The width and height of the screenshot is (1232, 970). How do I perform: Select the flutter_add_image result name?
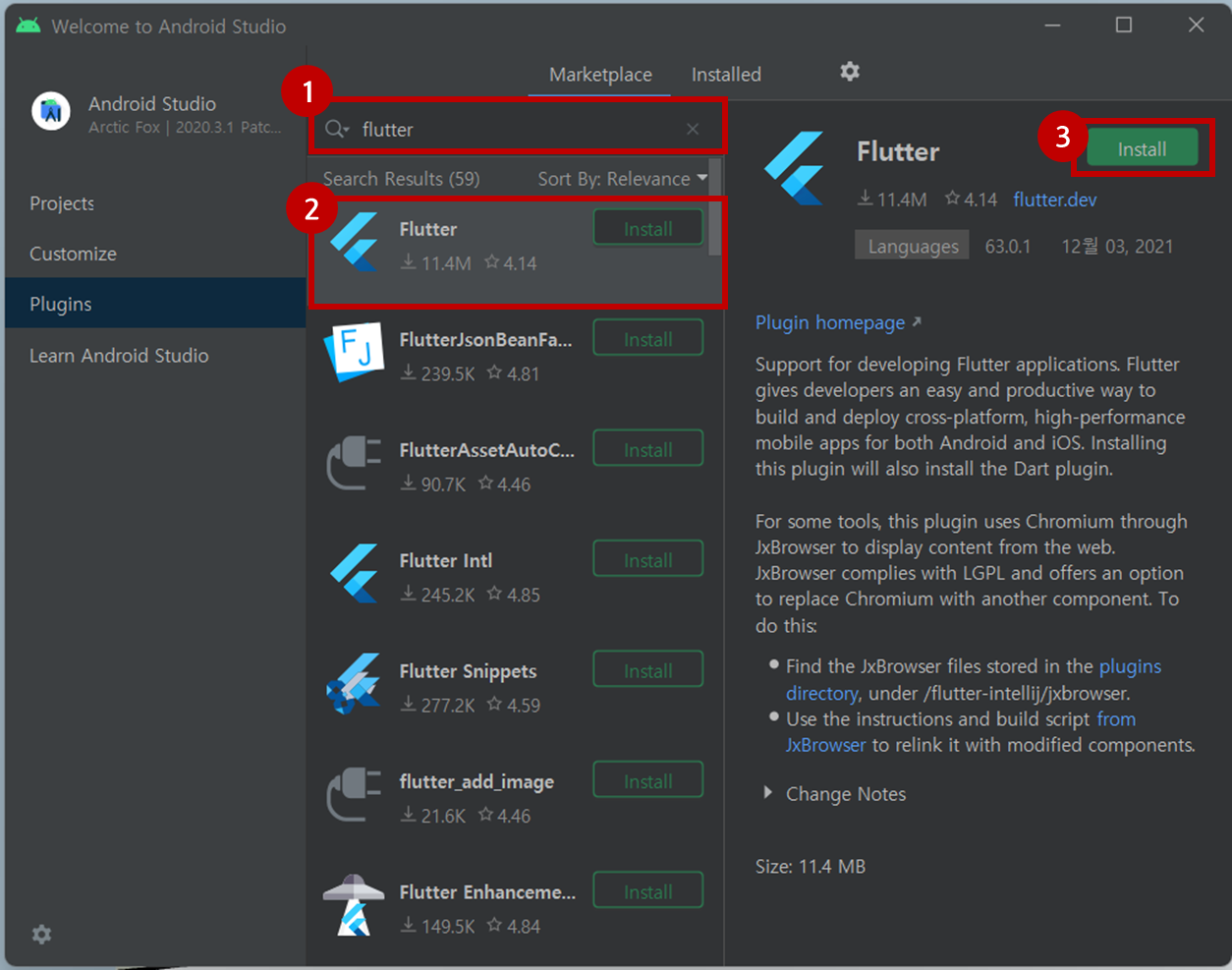(476, 782)
